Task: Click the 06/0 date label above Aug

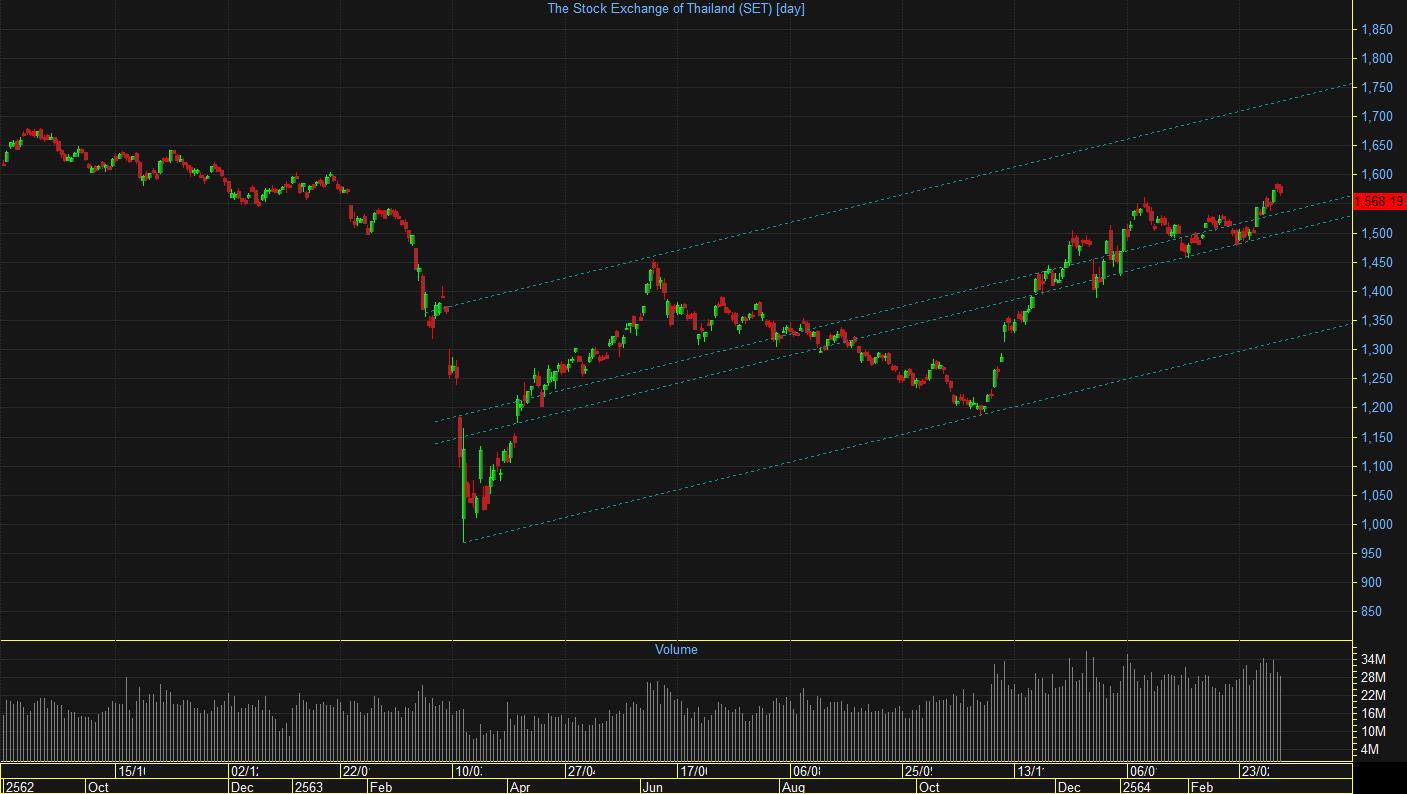Action: click(806, 772)
